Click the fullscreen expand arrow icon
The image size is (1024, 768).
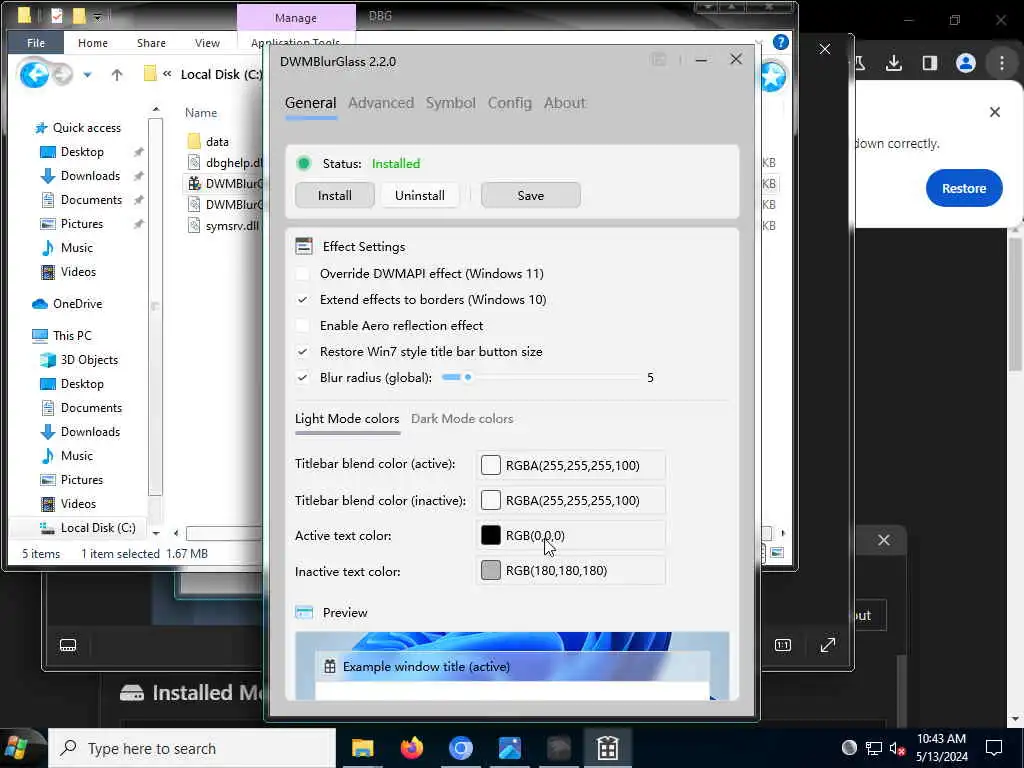pyautogui.click(x=828, y=645)
